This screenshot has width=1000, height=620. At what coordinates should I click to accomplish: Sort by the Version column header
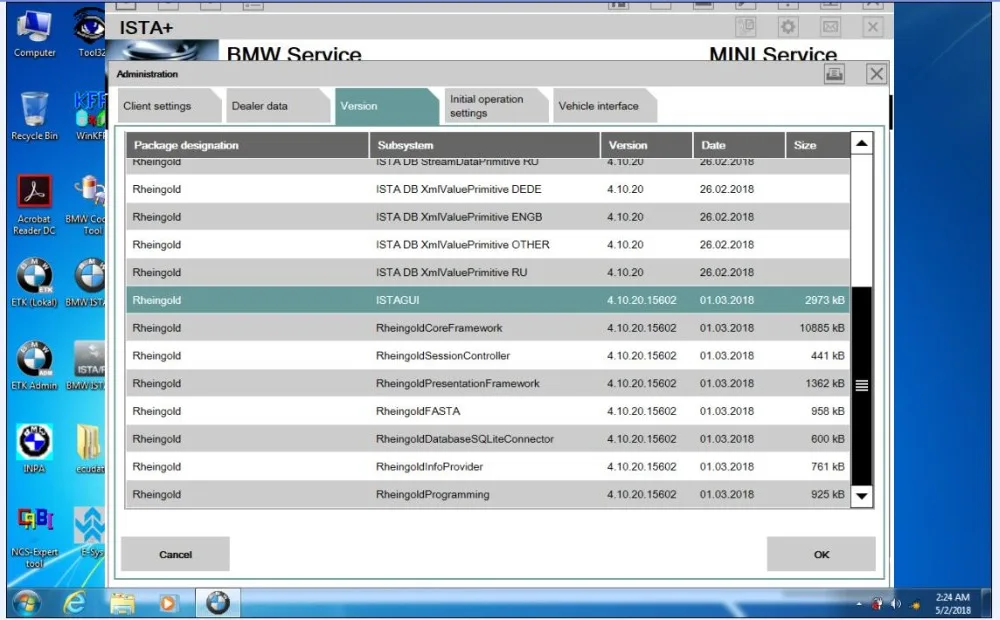[x=646, y=145]
